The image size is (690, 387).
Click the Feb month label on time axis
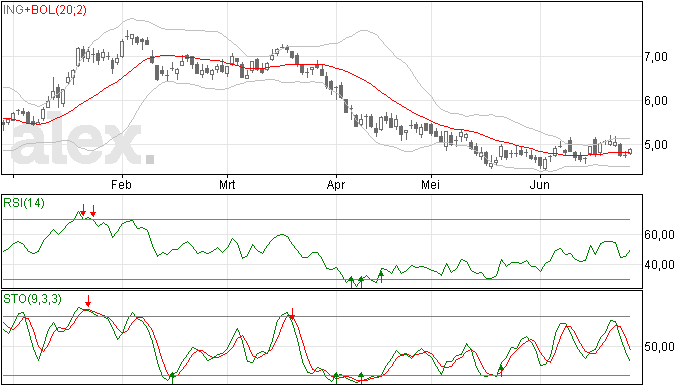(x=121, y=185)
